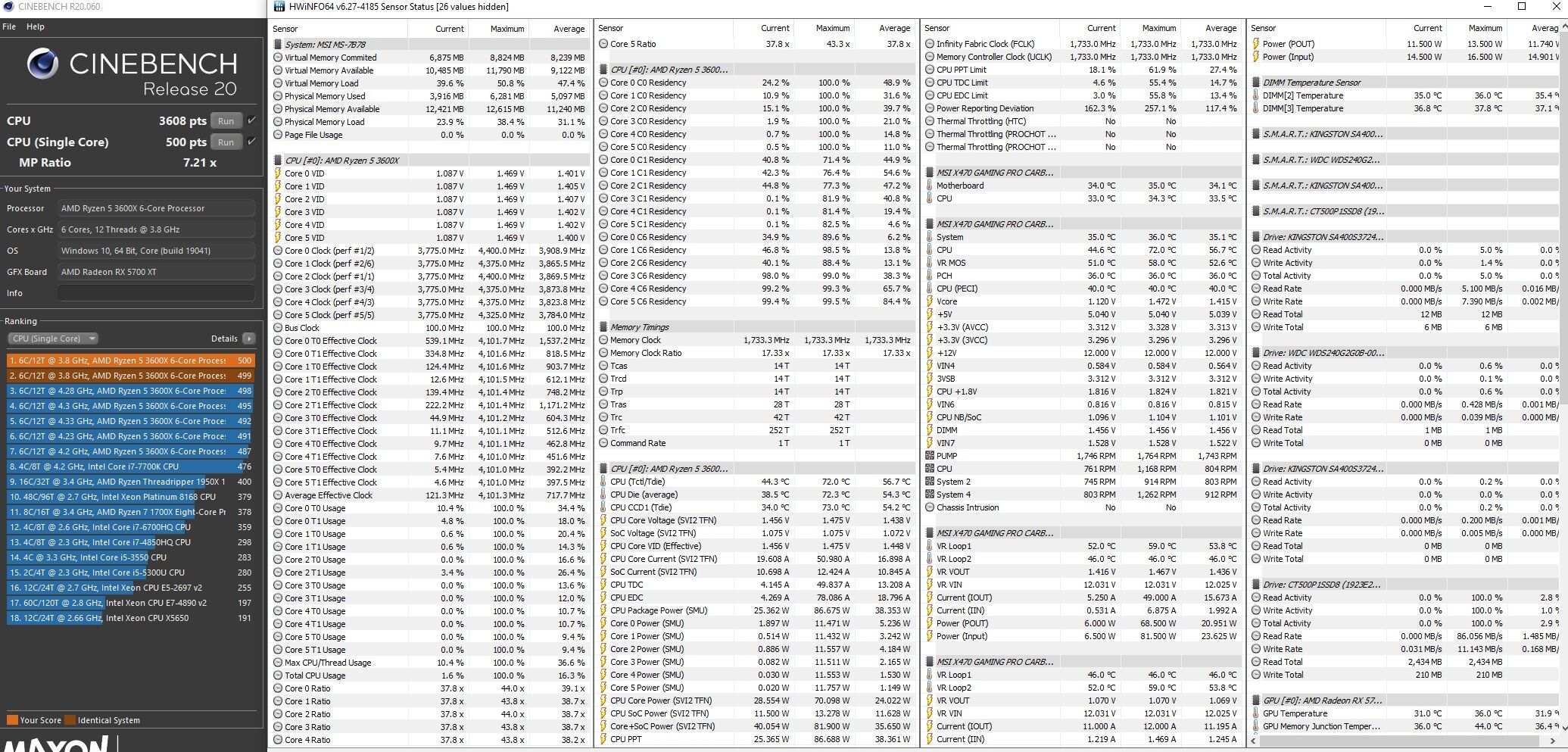
Task: Click the CPU [#0]: AMD Ryzen 5 3600X header icon
Action: [278, 161]
